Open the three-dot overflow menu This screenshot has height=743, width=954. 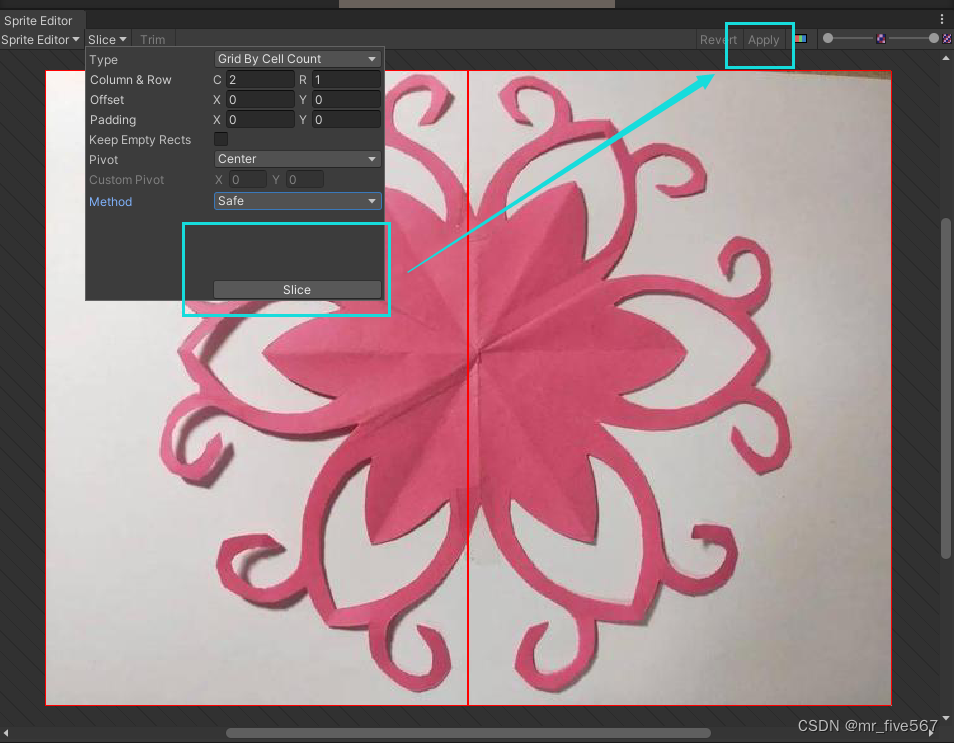[941, 18]
